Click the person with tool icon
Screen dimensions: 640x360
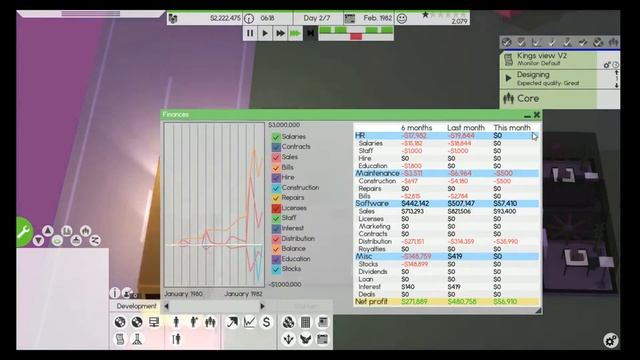176,339
